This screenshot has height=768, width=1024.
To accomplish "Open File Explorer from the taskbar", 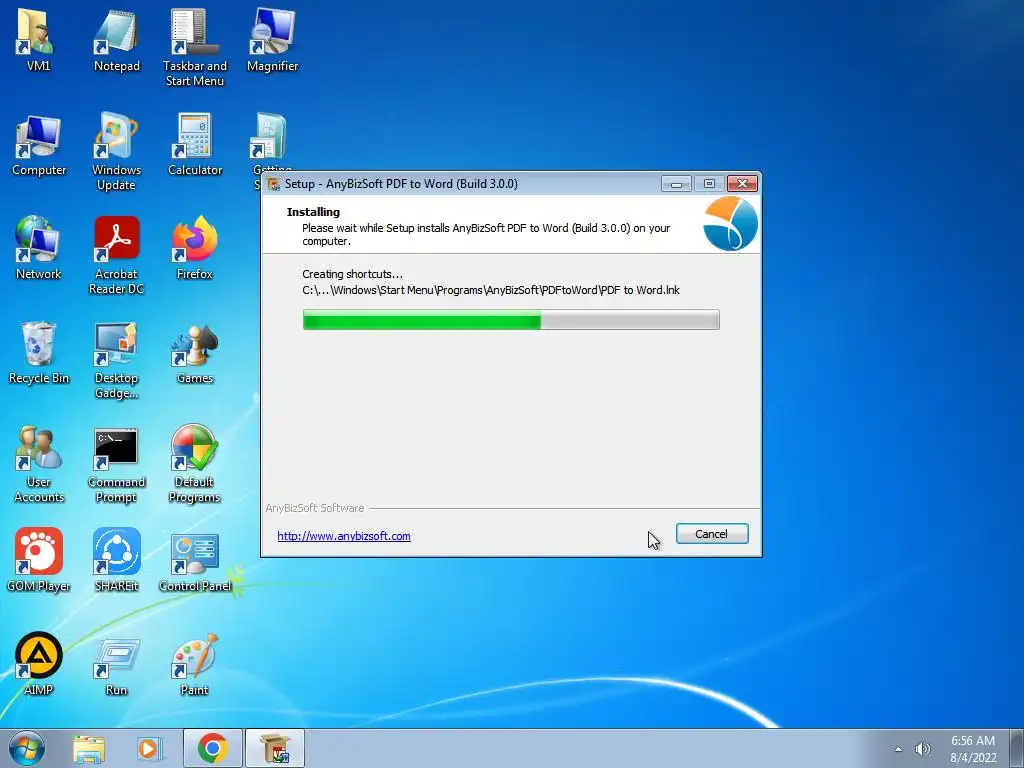I will (89, 749).
